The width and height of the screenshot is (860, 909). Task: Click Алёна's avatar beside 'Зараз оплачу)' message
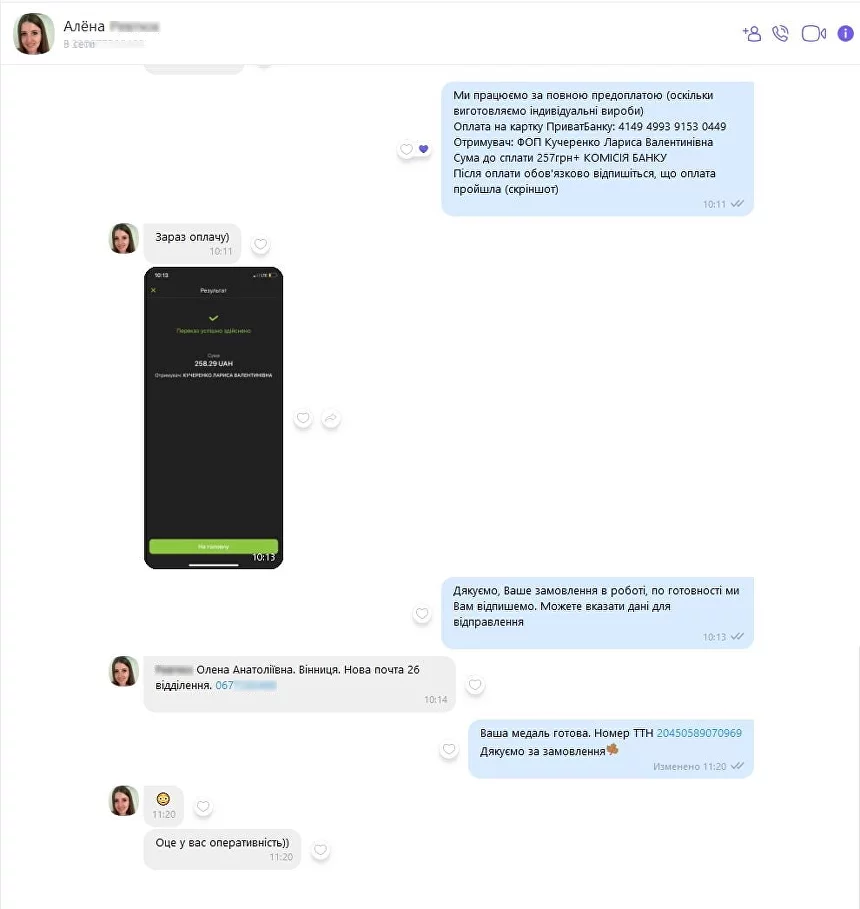coord(124,238)
